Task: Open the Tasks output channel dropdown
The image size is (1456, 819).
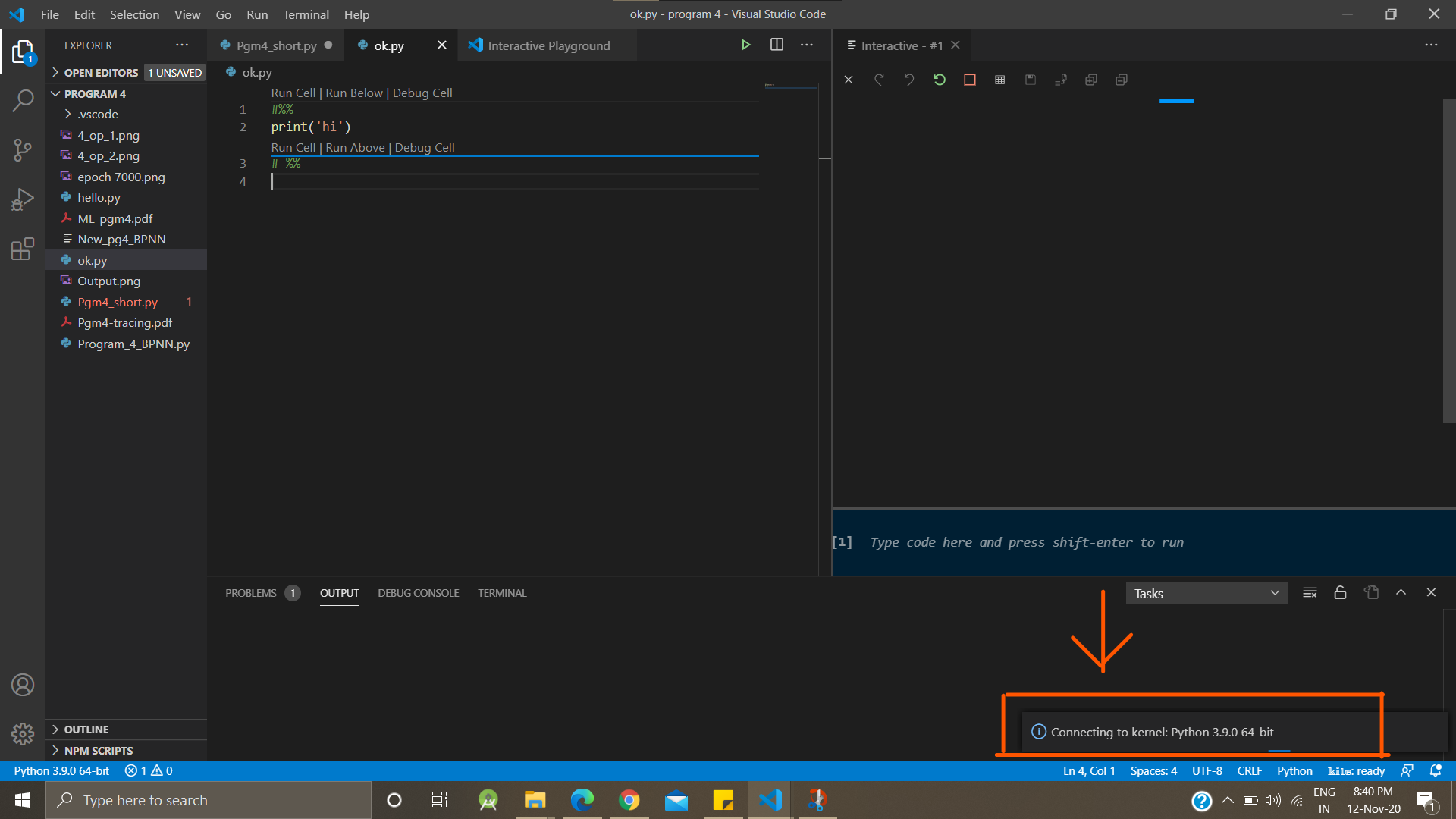Action: tap(1206, 593)
